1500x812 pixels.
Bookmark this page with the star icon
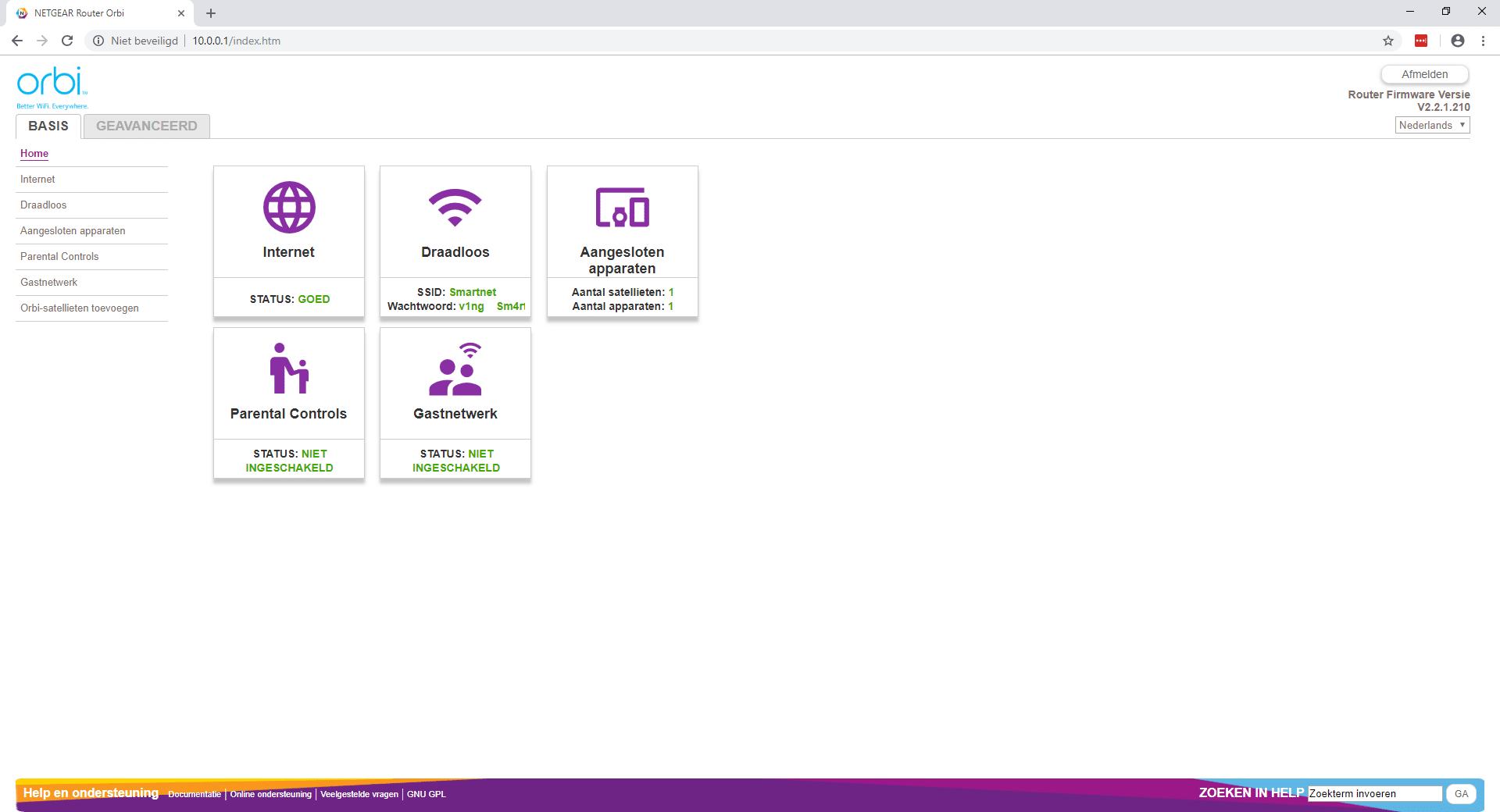click(1388, 41)
